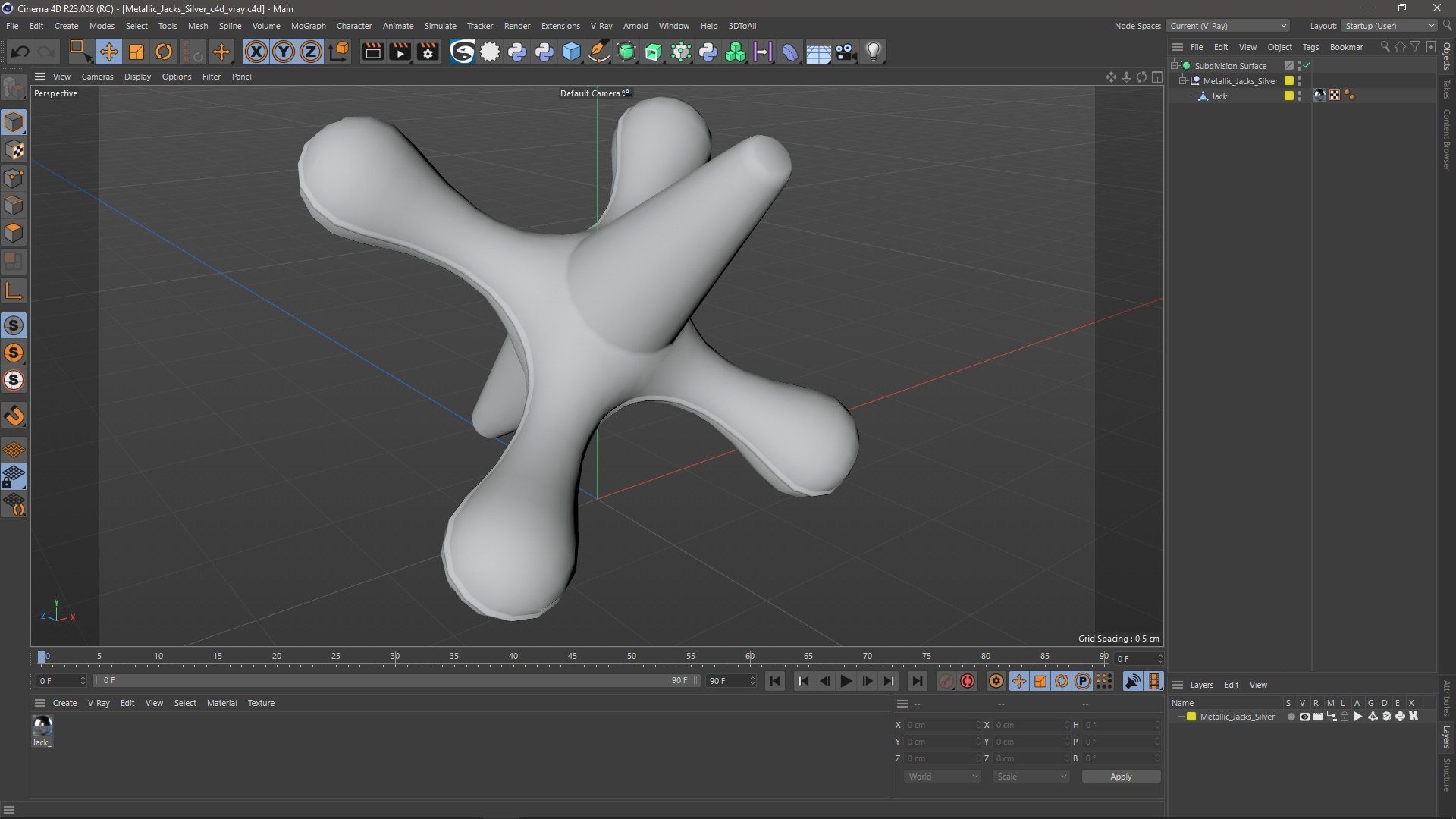This screenshot has width=1456, height=819.
Task: Select the Scale tool
Action: click(x=136, y=52)
